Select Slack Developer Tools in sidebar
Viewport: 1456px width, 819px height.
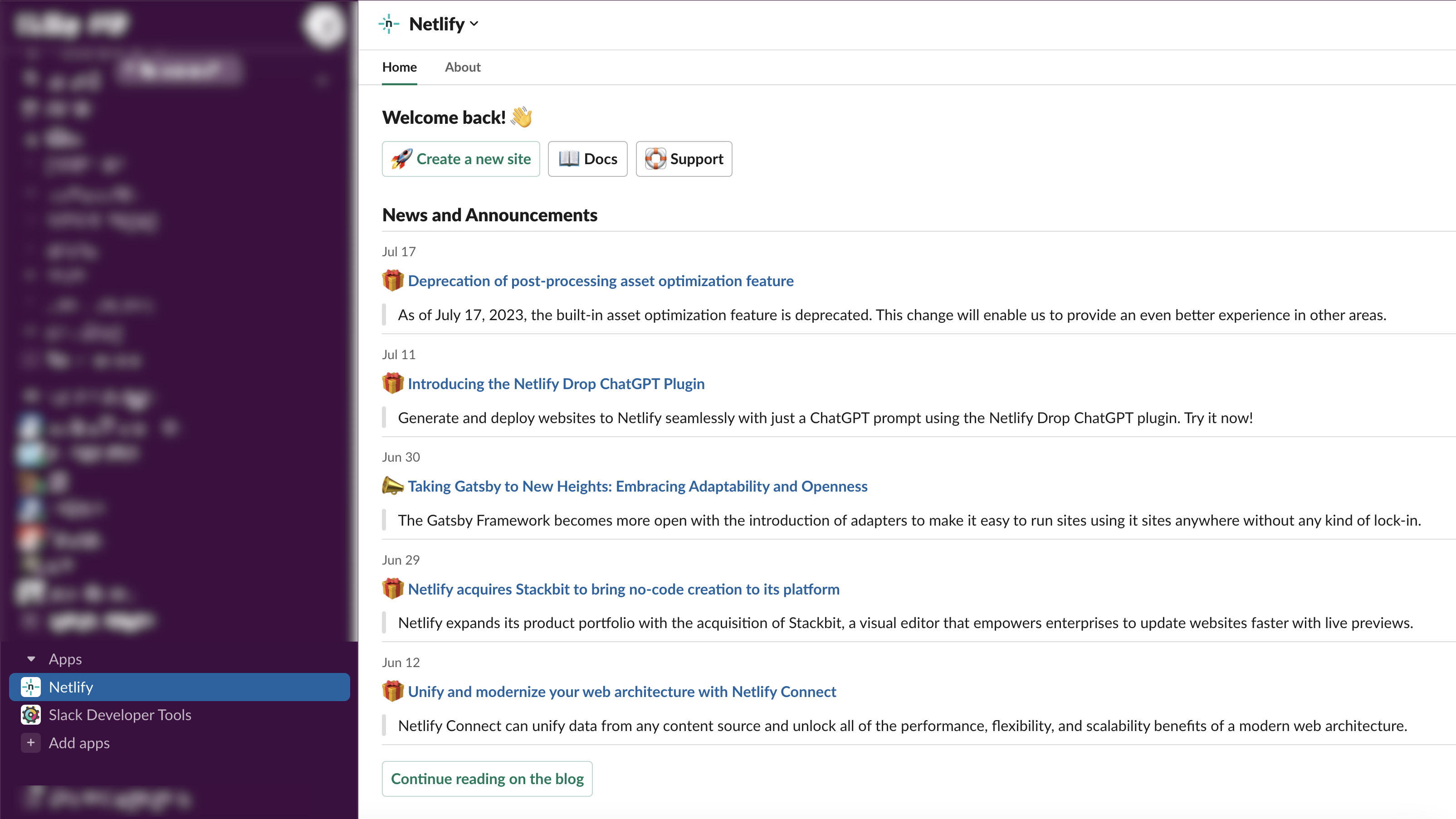(x=180, y=714)
